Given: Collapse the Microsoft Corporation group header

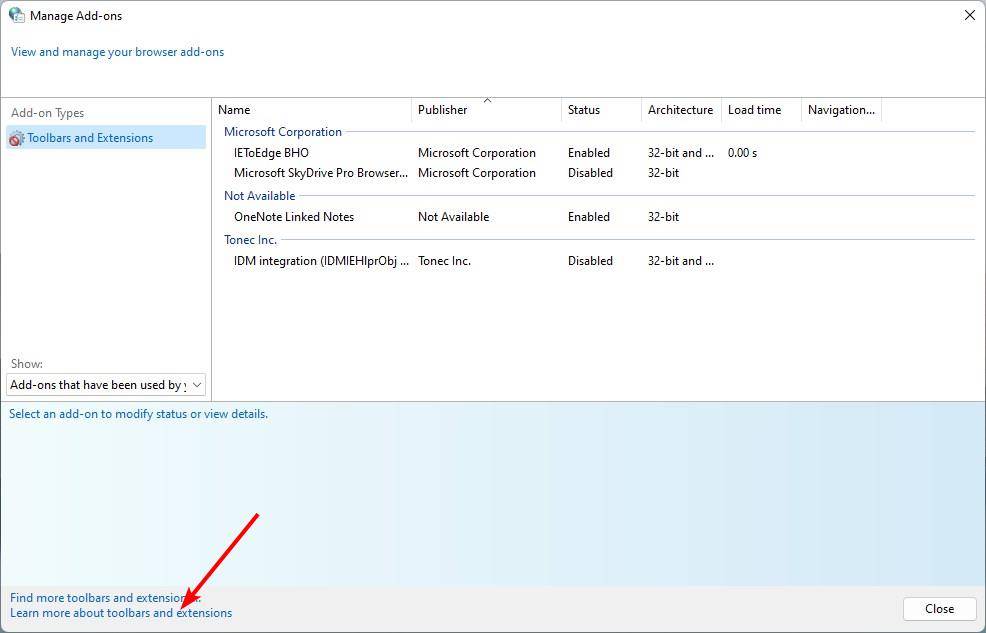Looking at the screenshot, I should point(282,132).
